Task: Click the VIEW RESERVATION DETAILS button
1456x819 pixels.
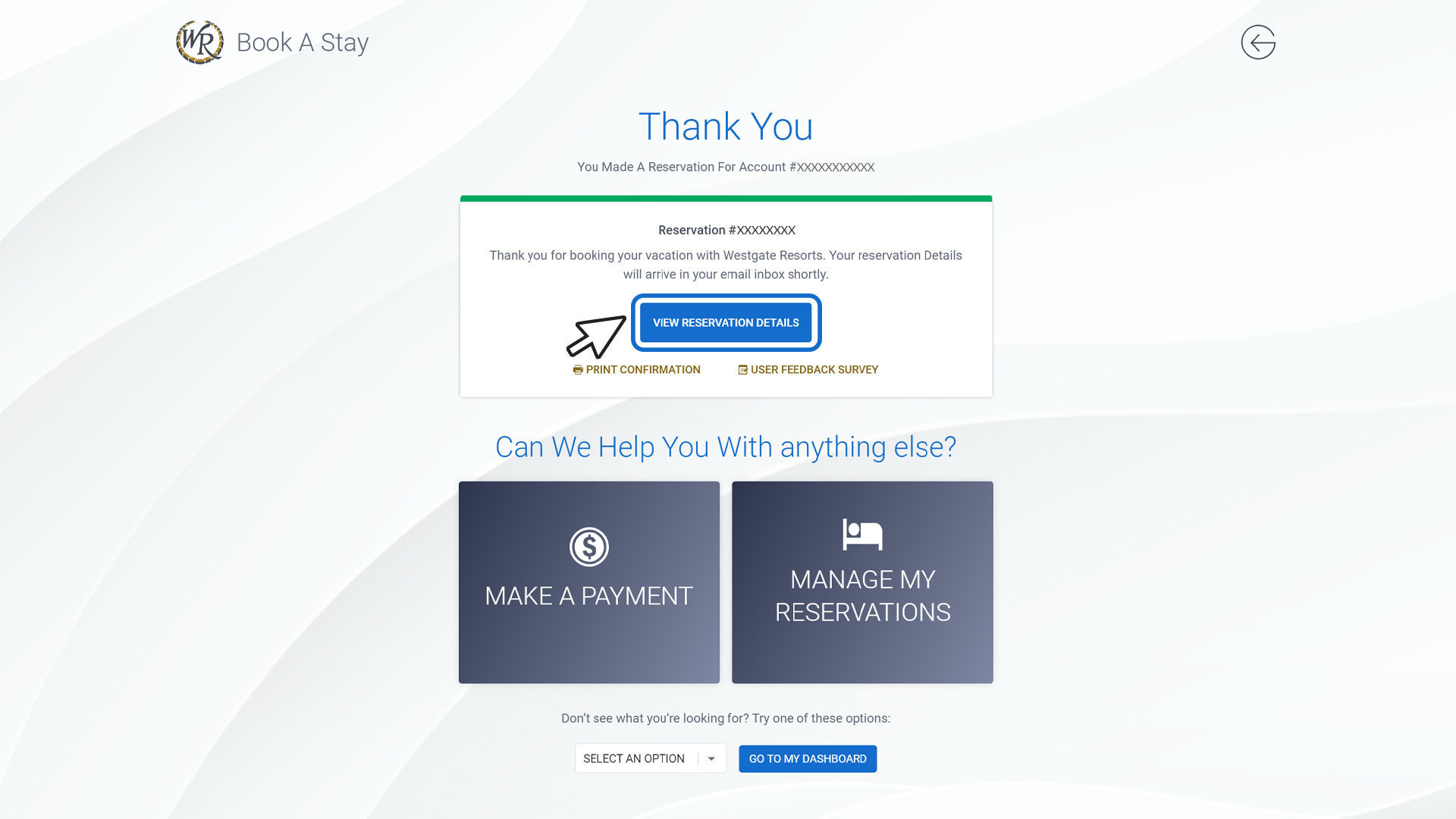Action: 726,322
